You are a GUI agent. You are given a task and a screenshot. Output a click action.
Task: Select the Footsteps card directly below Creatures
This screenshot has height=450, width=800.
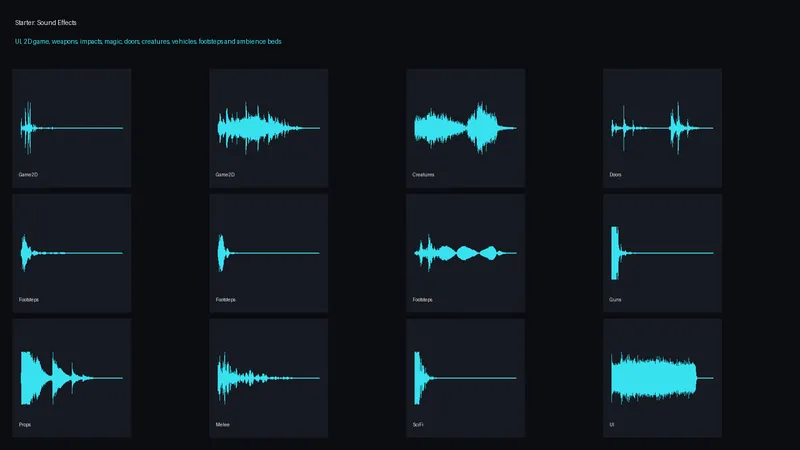pos(465,253)
